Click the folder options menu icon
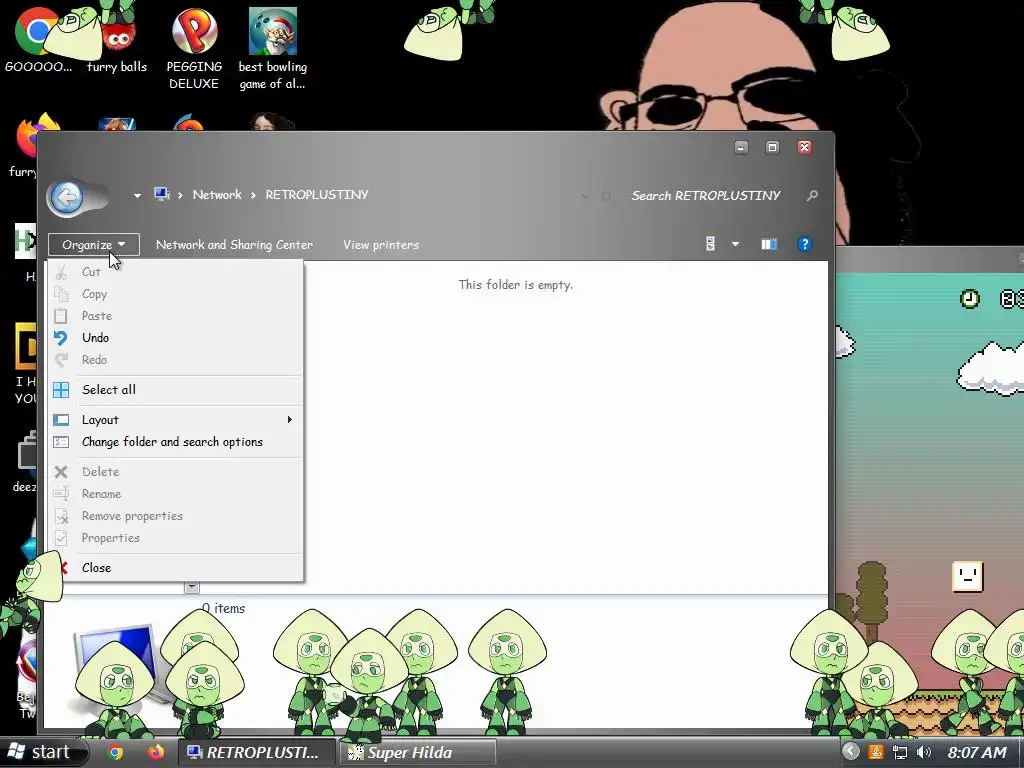This screenshot has height=768, width=1024. (x=61, y=442)
